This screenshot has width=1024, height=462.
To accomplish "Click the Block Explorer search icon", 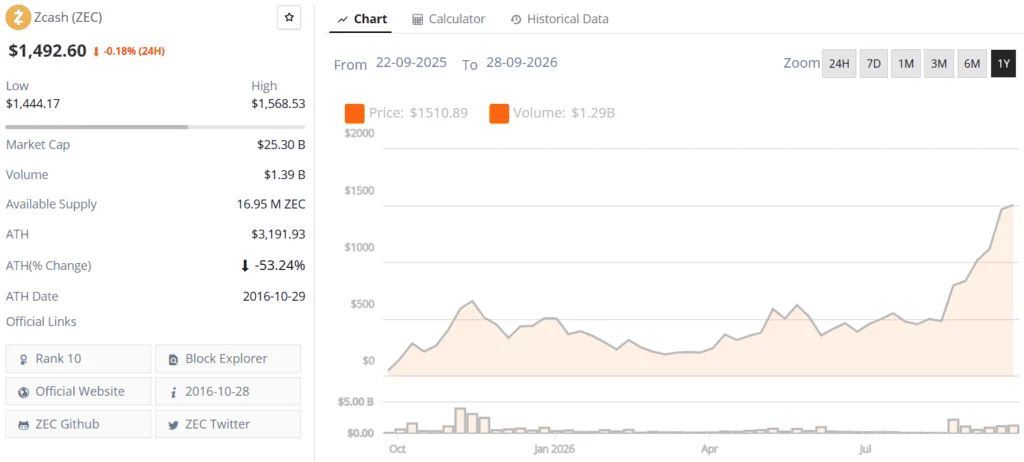I will 173,359.
